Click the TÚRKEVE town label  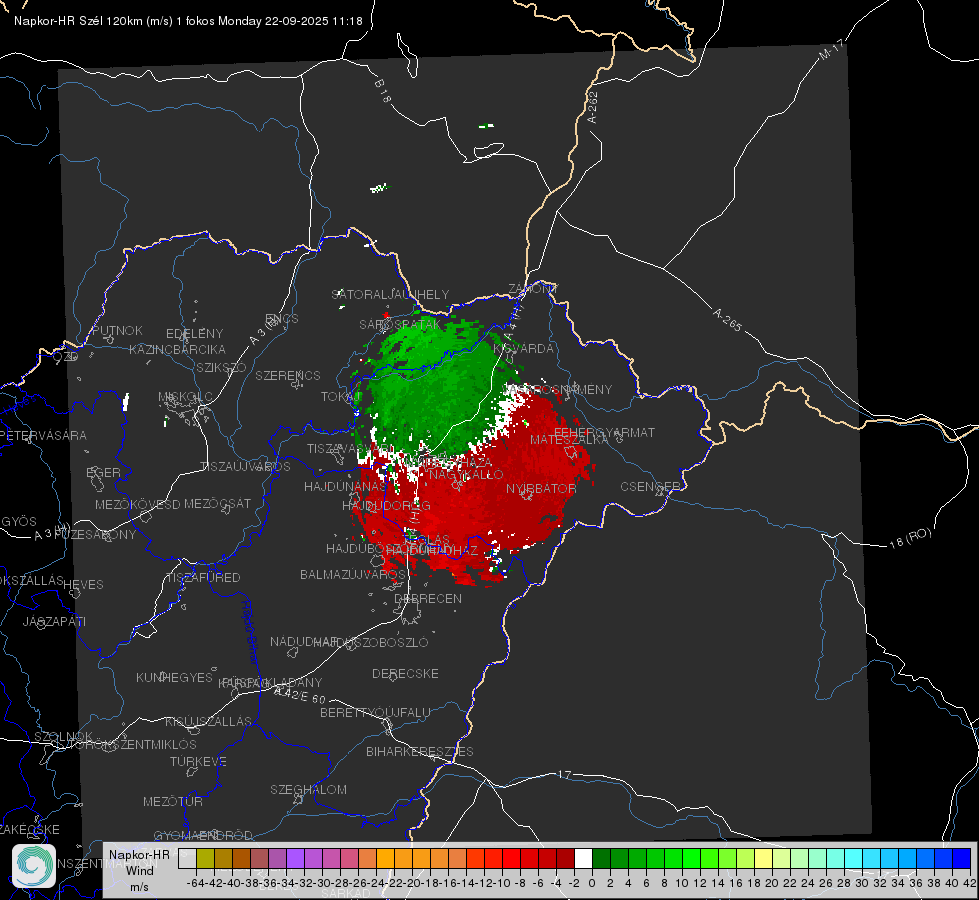(x=198, y=761)
